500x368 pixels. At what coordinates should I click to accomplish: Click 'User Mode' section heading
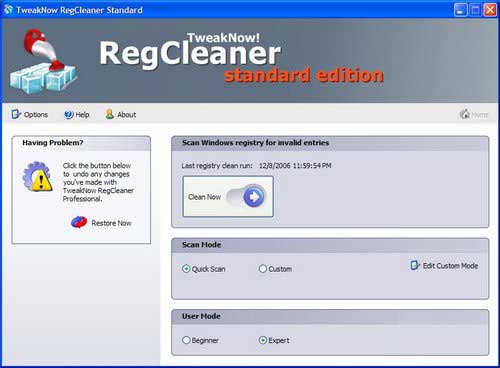[x=201, y=316]
